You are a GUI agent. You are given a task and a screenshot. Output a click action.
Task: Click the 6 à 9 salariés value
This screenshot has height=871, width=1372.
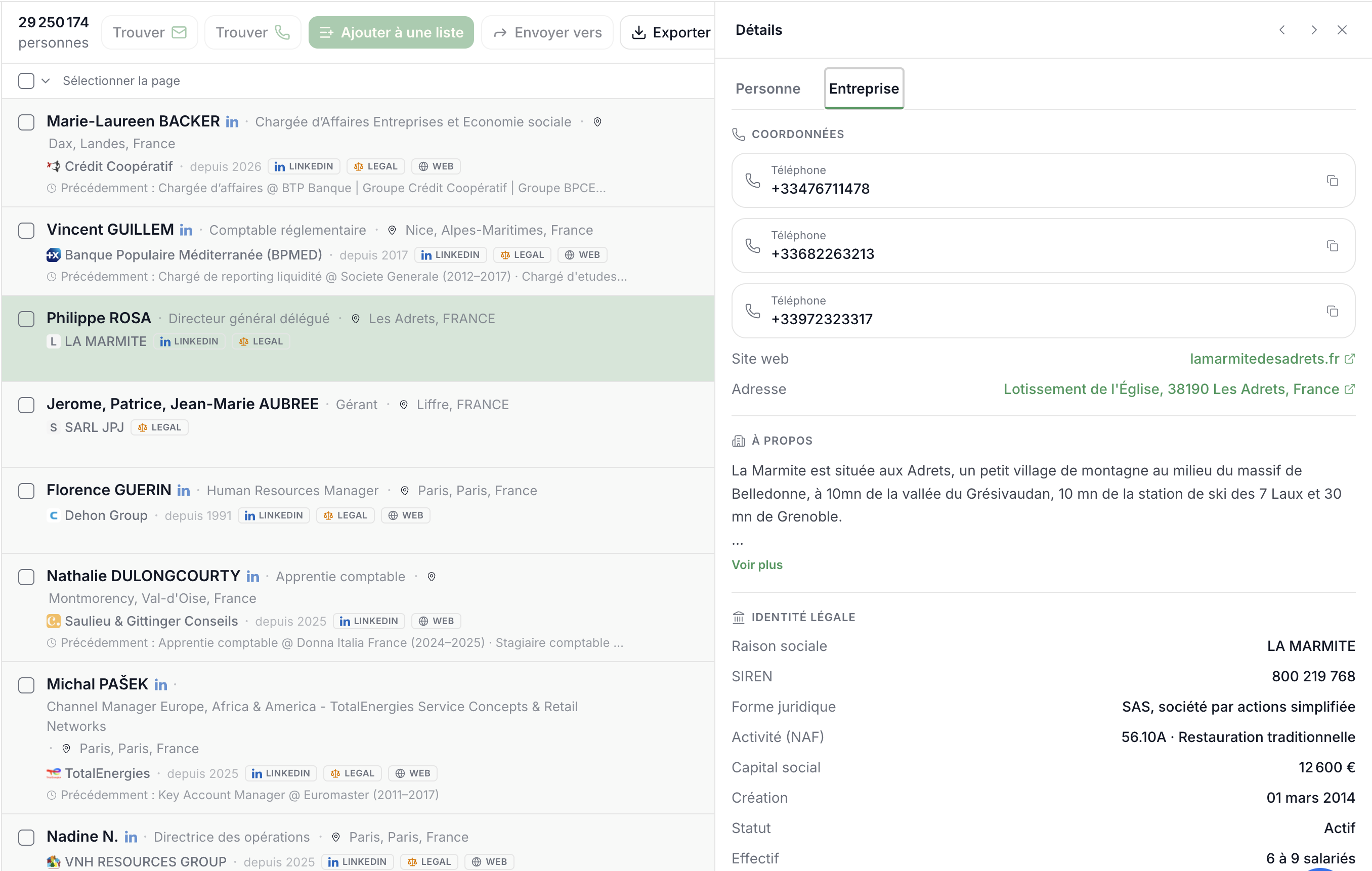[x=1310, y=858]
